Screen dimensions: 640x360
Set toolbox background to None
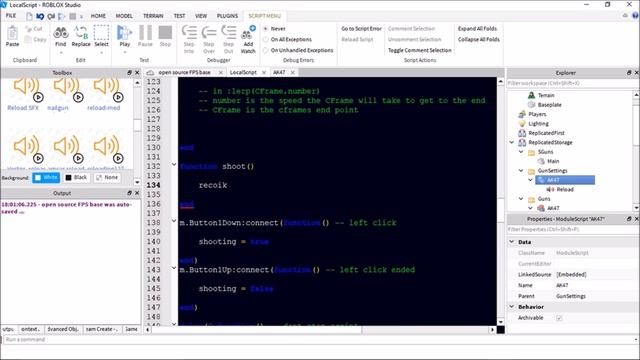(107, 178)
